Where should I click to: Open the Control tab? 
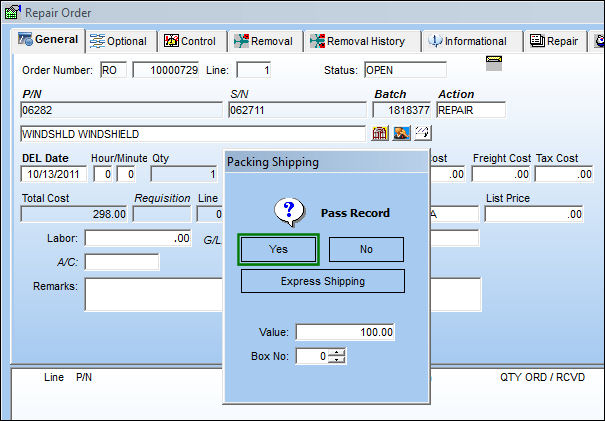pos(192,41)
